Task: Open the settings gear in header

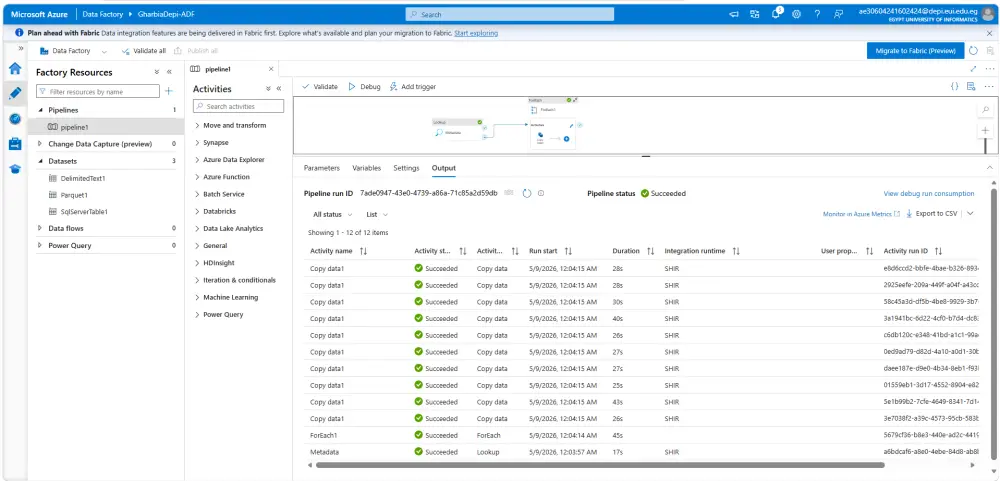Action: click(797, 14)
